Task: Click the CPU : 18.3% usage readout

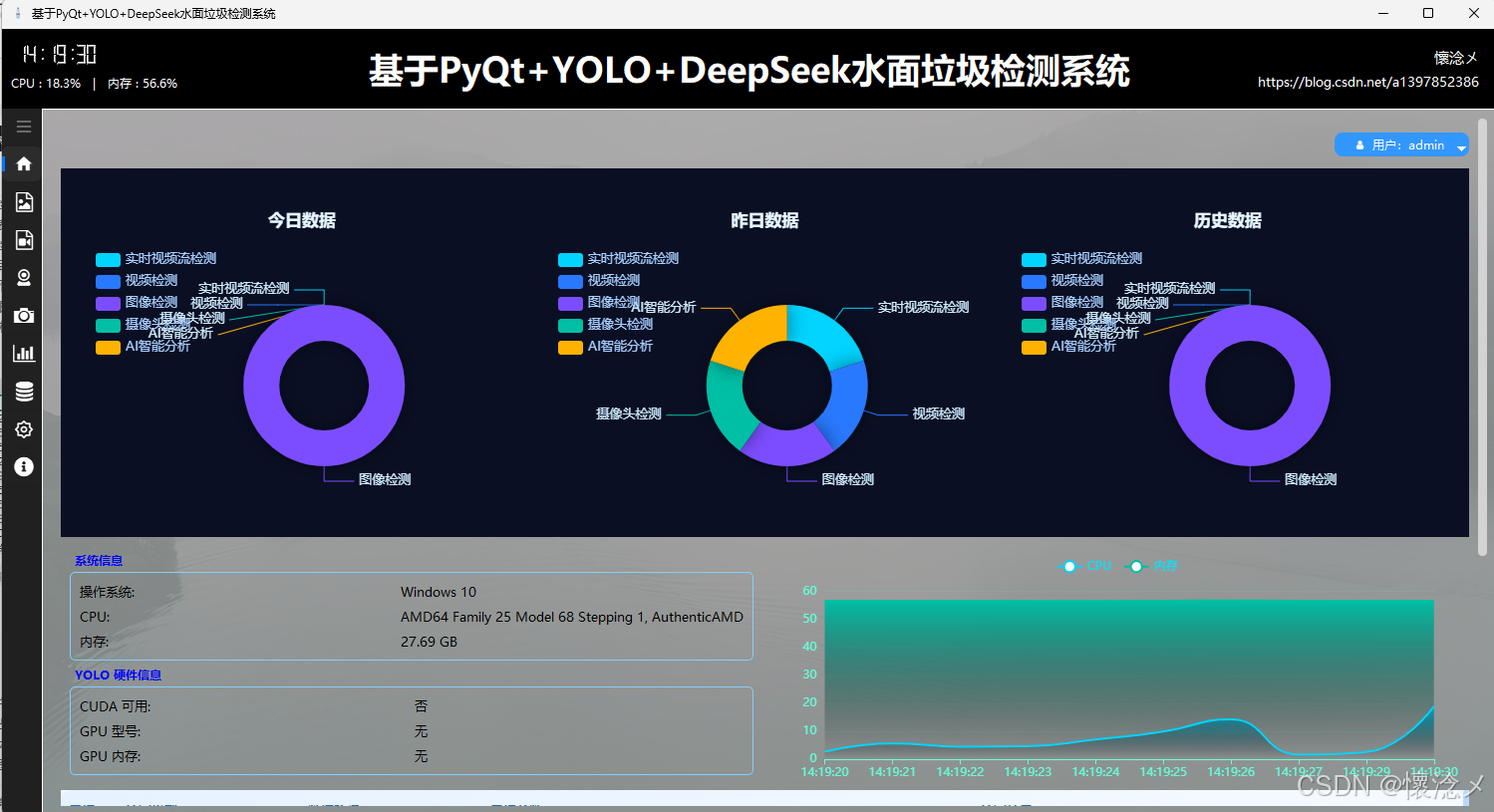Action: (x=46, y=84)
